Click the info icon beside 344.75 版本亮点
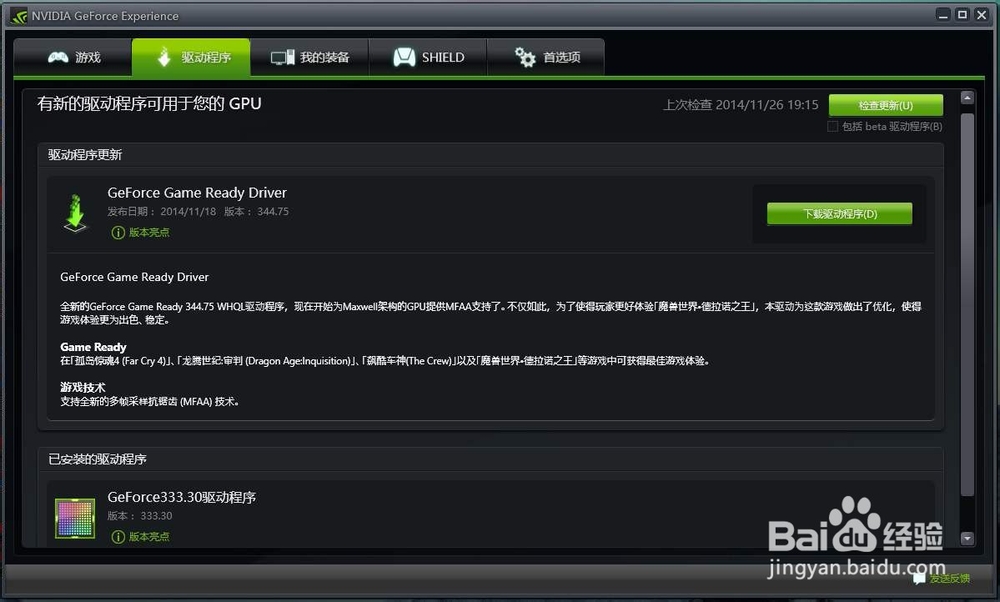The width and height of the screenshot is (1000, 602). [118, 232]
